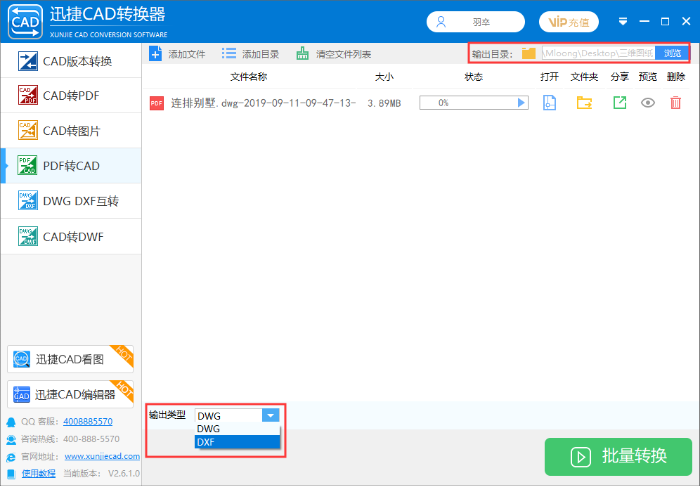Click the version text V2.6.1.0

click(124, 474)
